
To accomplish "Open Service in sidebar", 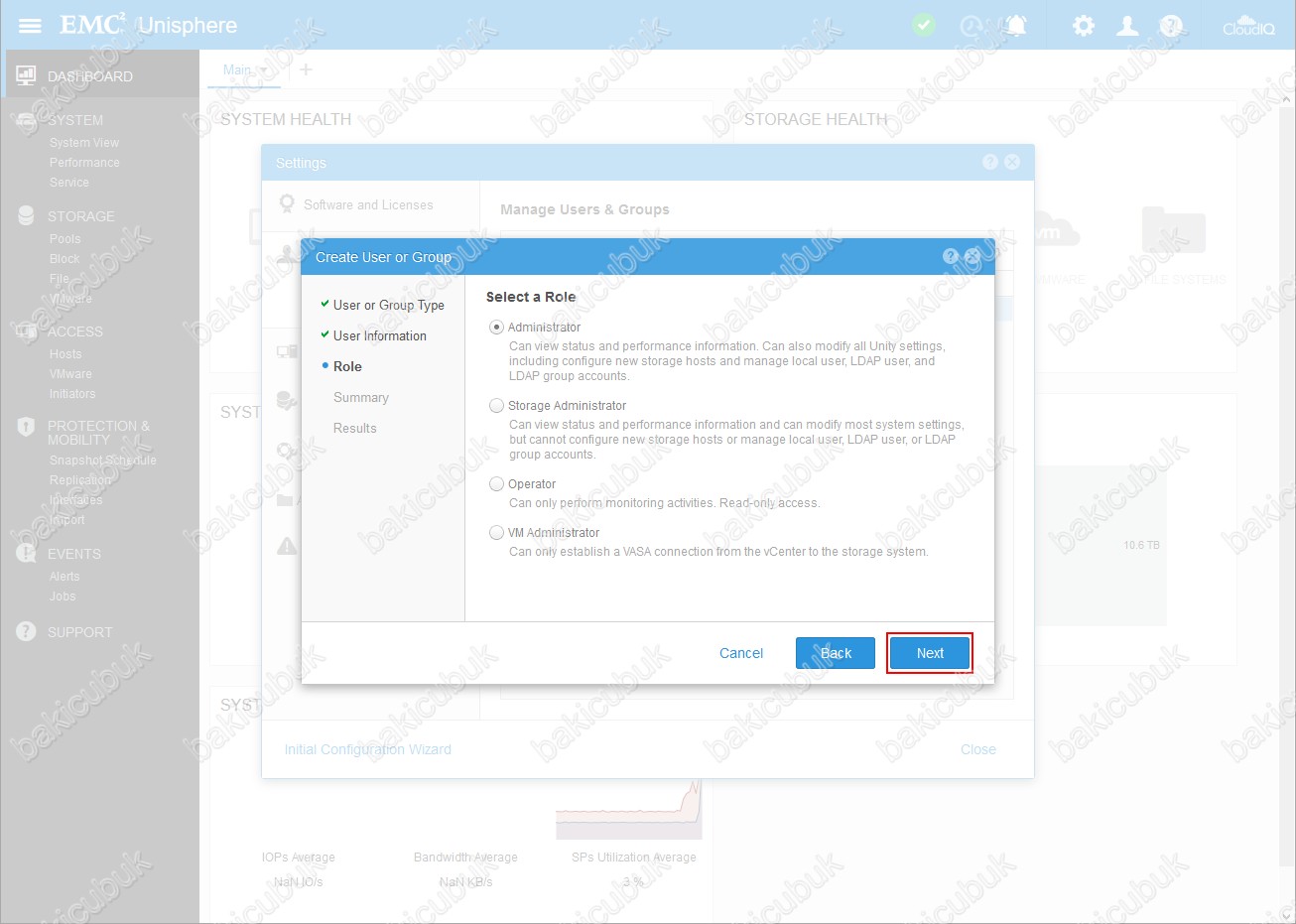I will pyautogui.click(x=69, y=183).
